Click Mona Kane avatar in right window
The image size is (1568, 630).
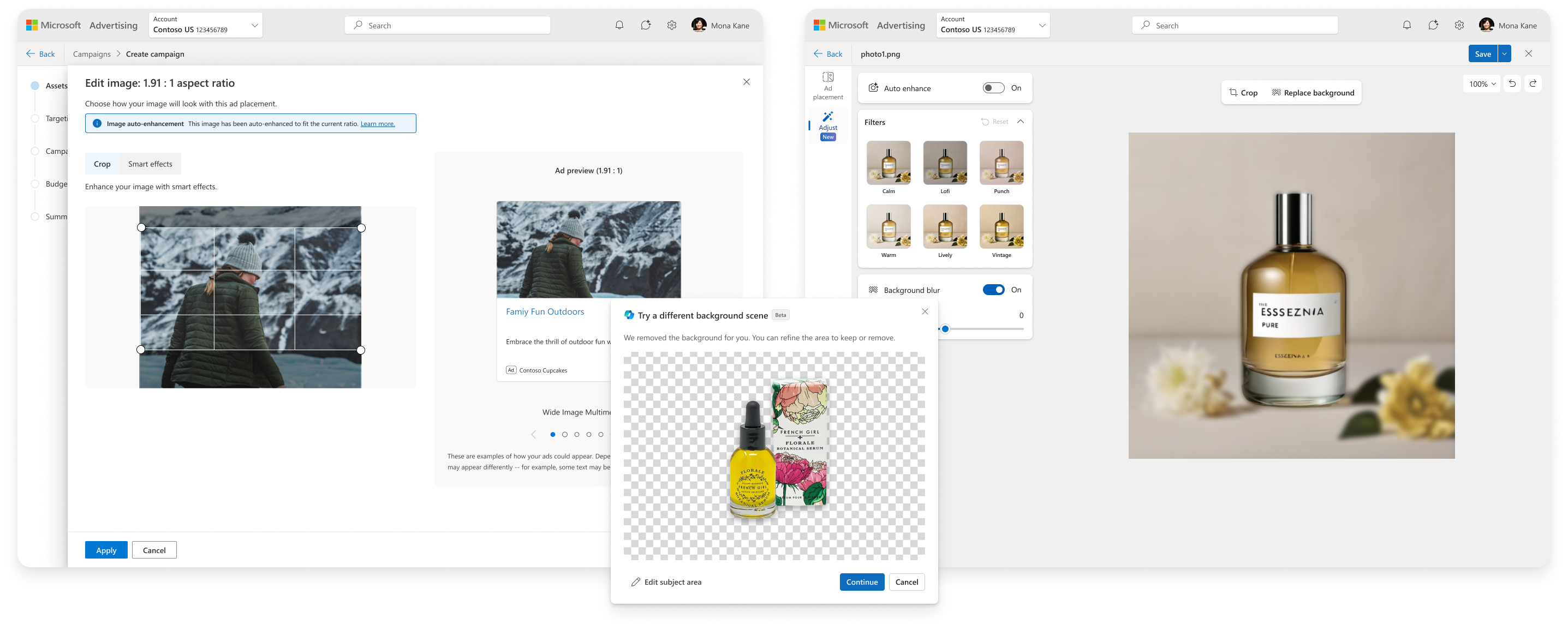[x=1487, y=25]
